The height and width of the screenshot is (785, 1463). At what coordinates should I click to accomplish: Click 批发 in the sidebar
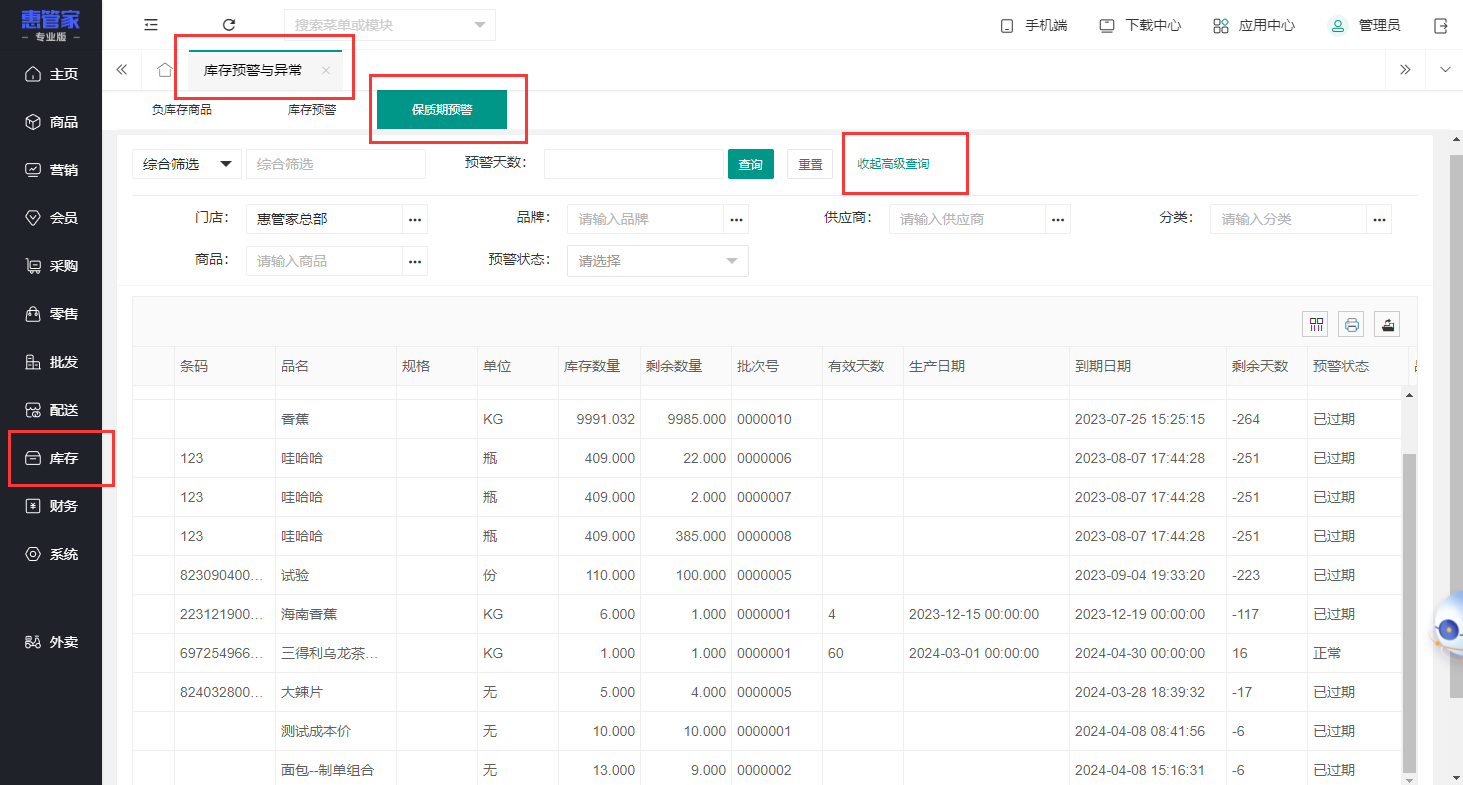tap(51, 362)
